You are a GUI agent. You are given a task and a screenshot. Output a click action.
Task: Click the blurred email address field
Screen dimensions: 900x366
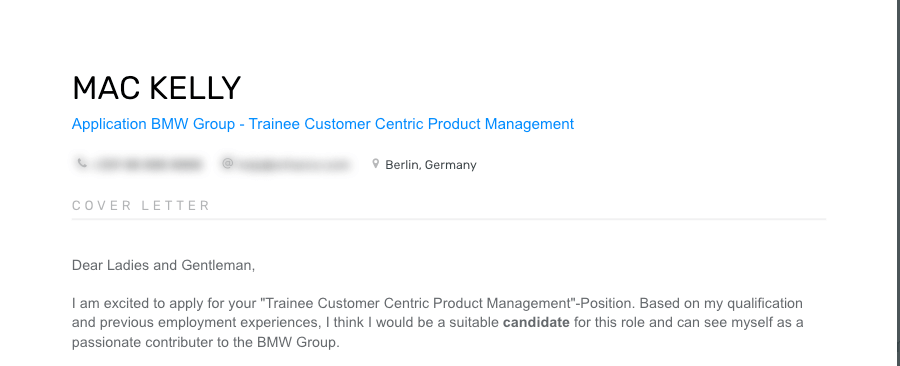(293, 165)
